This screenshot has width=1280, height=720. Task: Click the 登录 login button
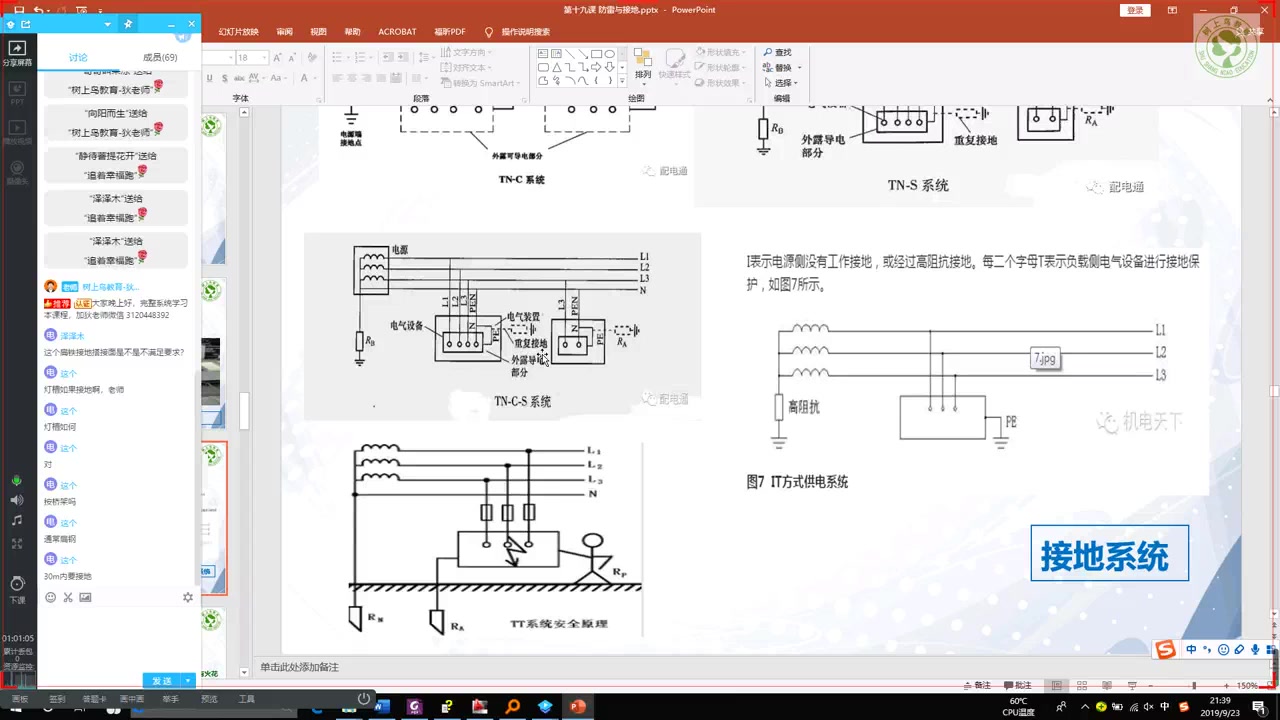pyautogui.click(x=1135, y=10)
